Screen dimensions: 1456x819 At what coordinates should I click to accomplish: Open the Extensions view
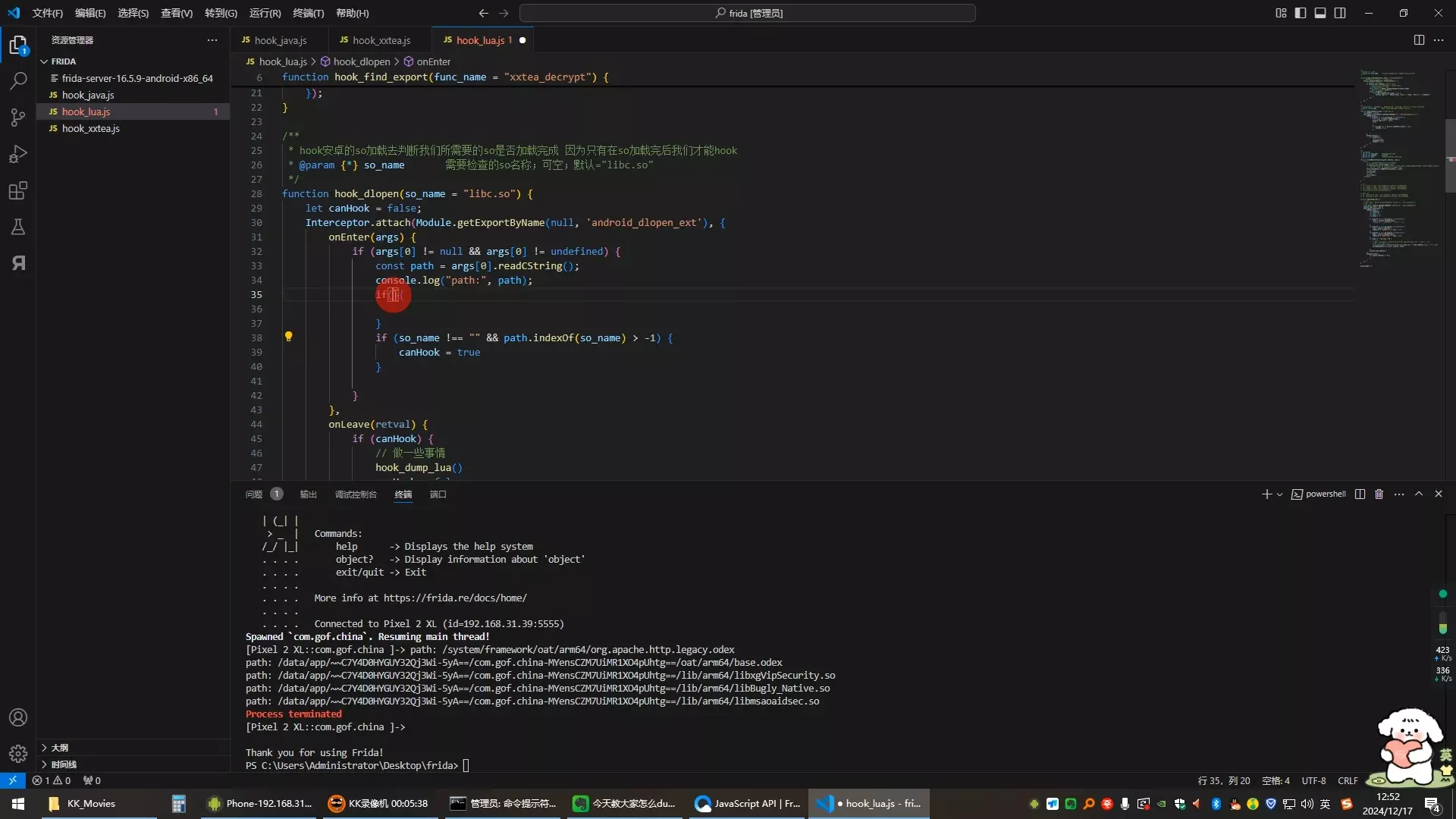click(18, 190)
